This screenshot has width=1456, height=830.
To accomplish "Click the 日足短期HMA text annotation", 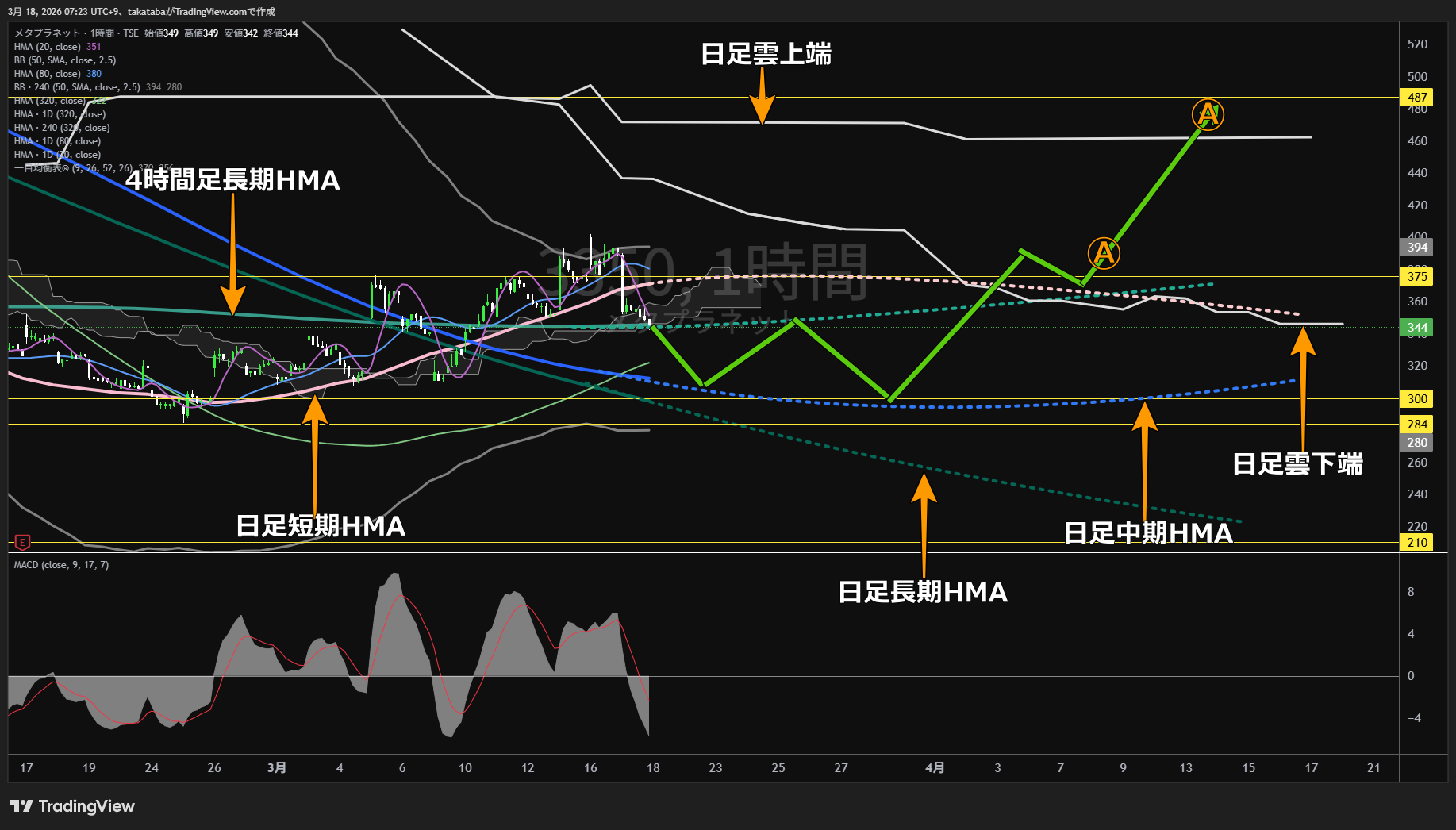I will (x=321, y=526).
